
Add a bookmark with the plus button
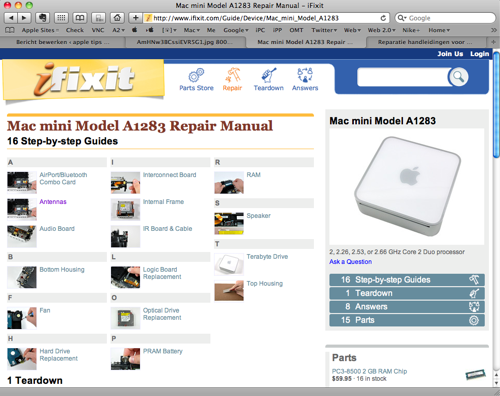pyautogui.click(x=135, y=18)
